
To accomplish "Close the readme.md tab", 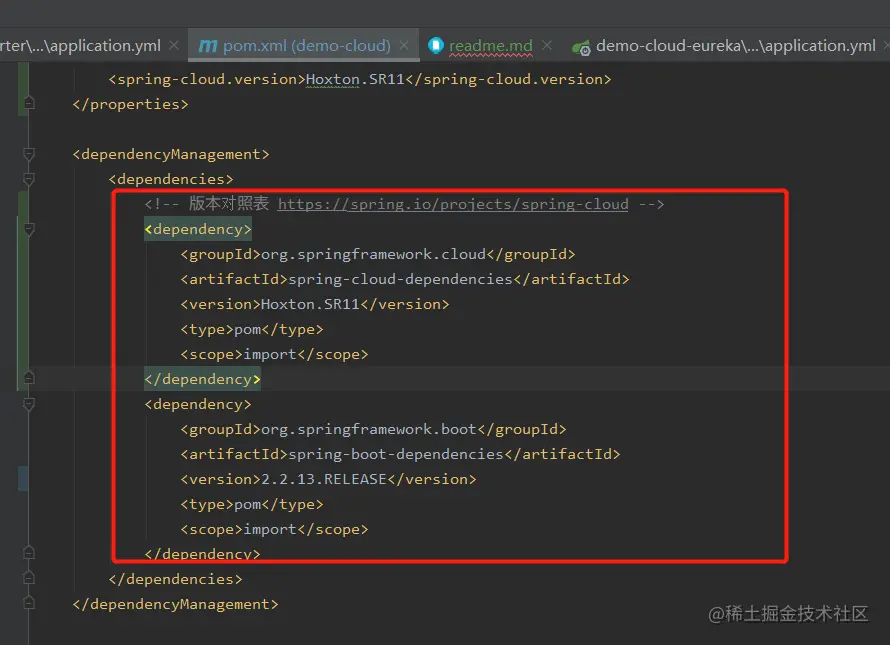I will 547,45.
